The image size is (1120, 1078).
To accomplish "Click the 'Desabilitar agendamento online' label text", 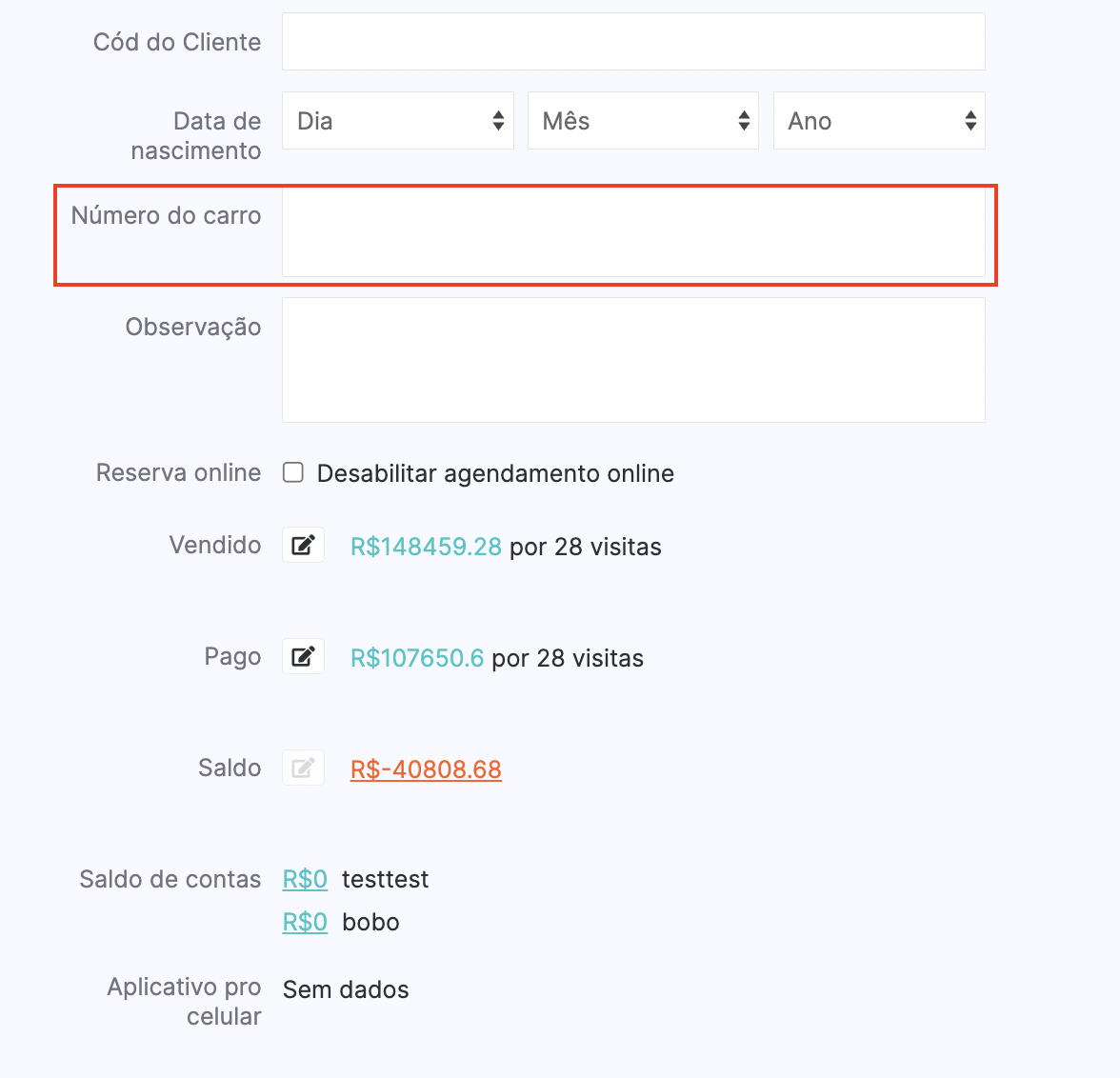I will point(495,473).
